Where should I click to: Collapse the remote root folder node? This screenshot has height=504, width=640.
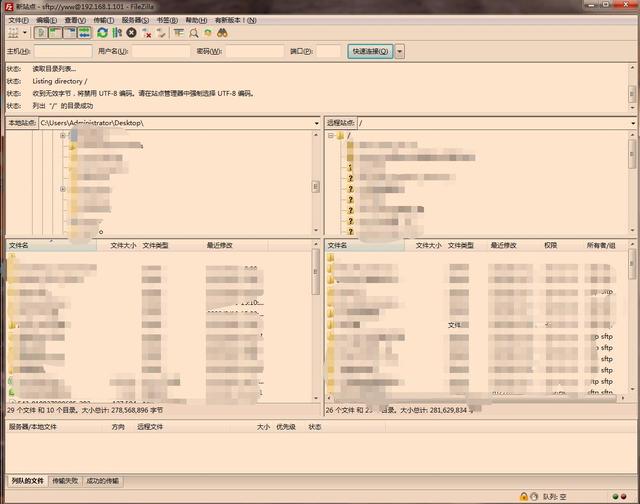331,135
